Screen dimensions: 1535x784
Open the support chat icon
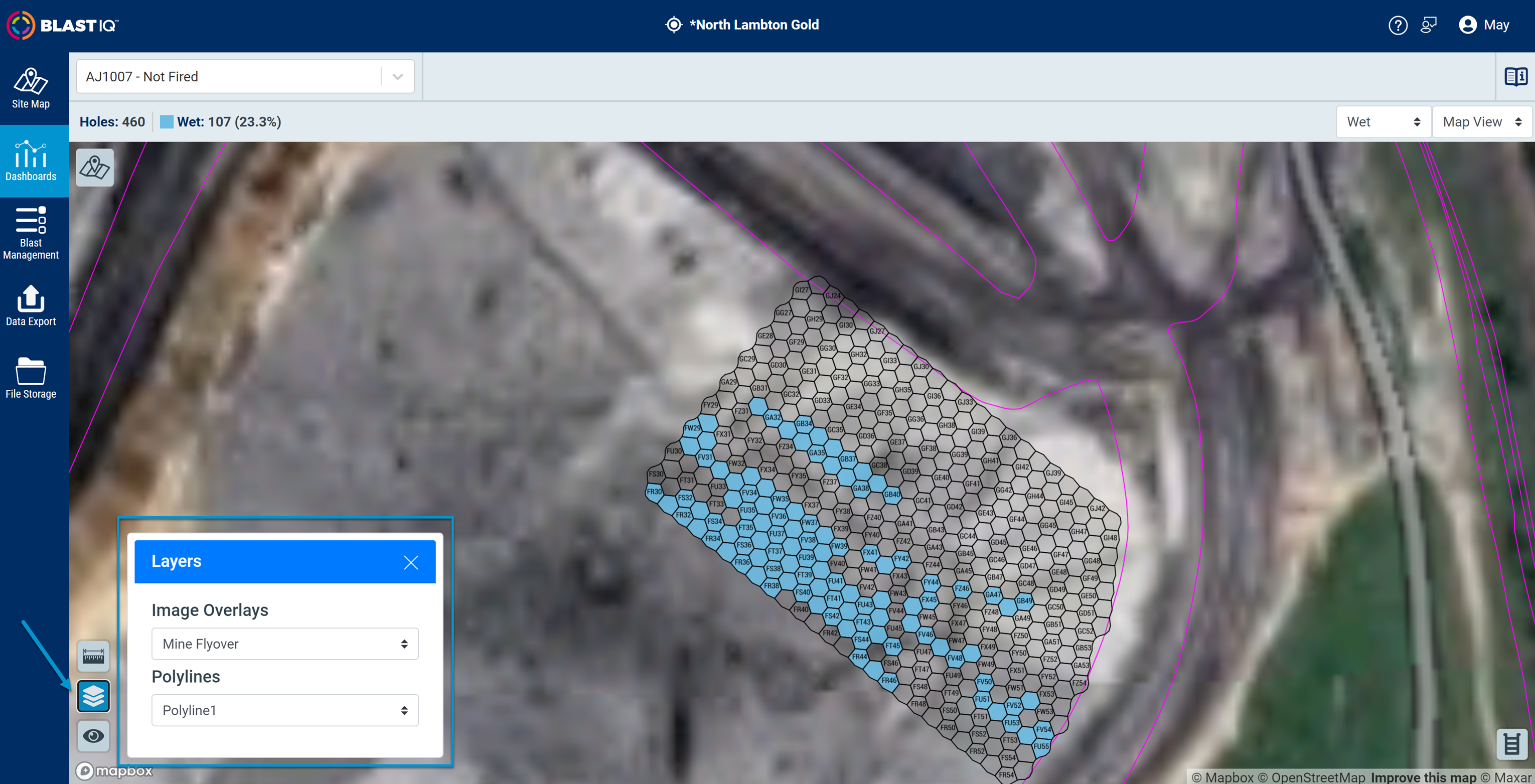coord(1428,25)
